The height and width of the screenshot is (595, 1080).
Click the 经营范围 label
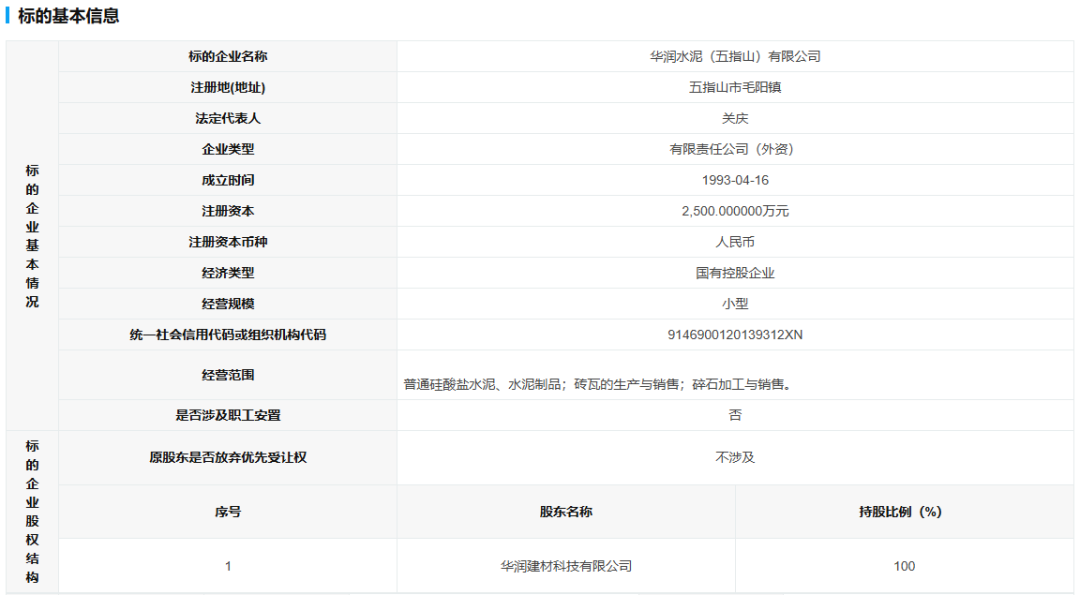[228, 375]
